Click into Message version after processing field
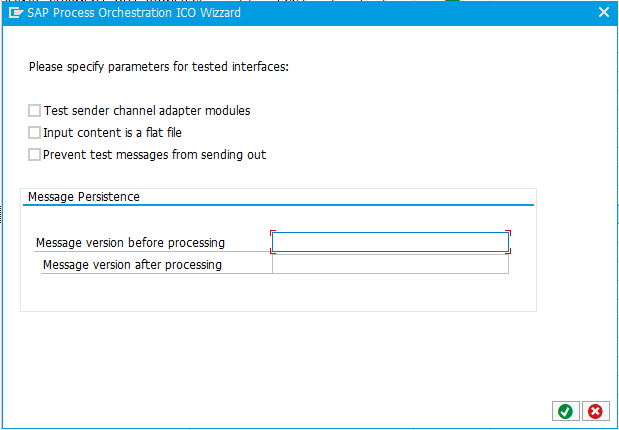Screen dimensions: 619x430 coord(390,265)
